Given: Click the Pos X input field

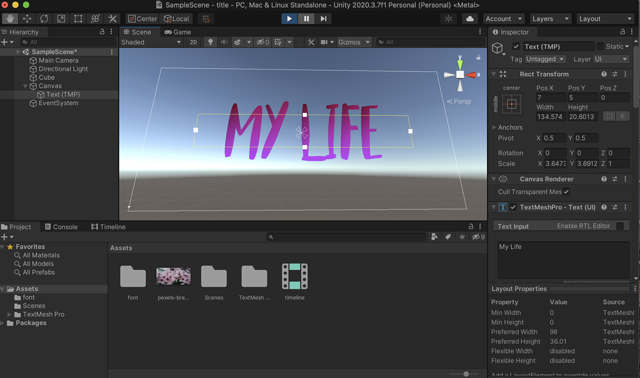Looking at the screenshot, I should [551, 98].
